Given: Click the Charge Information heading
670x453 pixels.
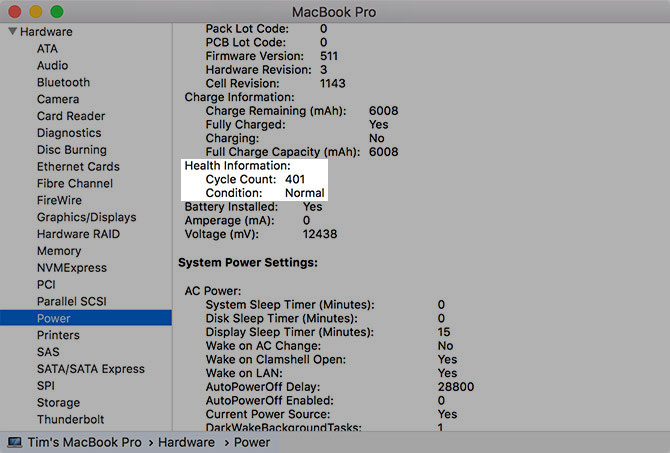Looking at the screenshot, I should click(239, 97).
